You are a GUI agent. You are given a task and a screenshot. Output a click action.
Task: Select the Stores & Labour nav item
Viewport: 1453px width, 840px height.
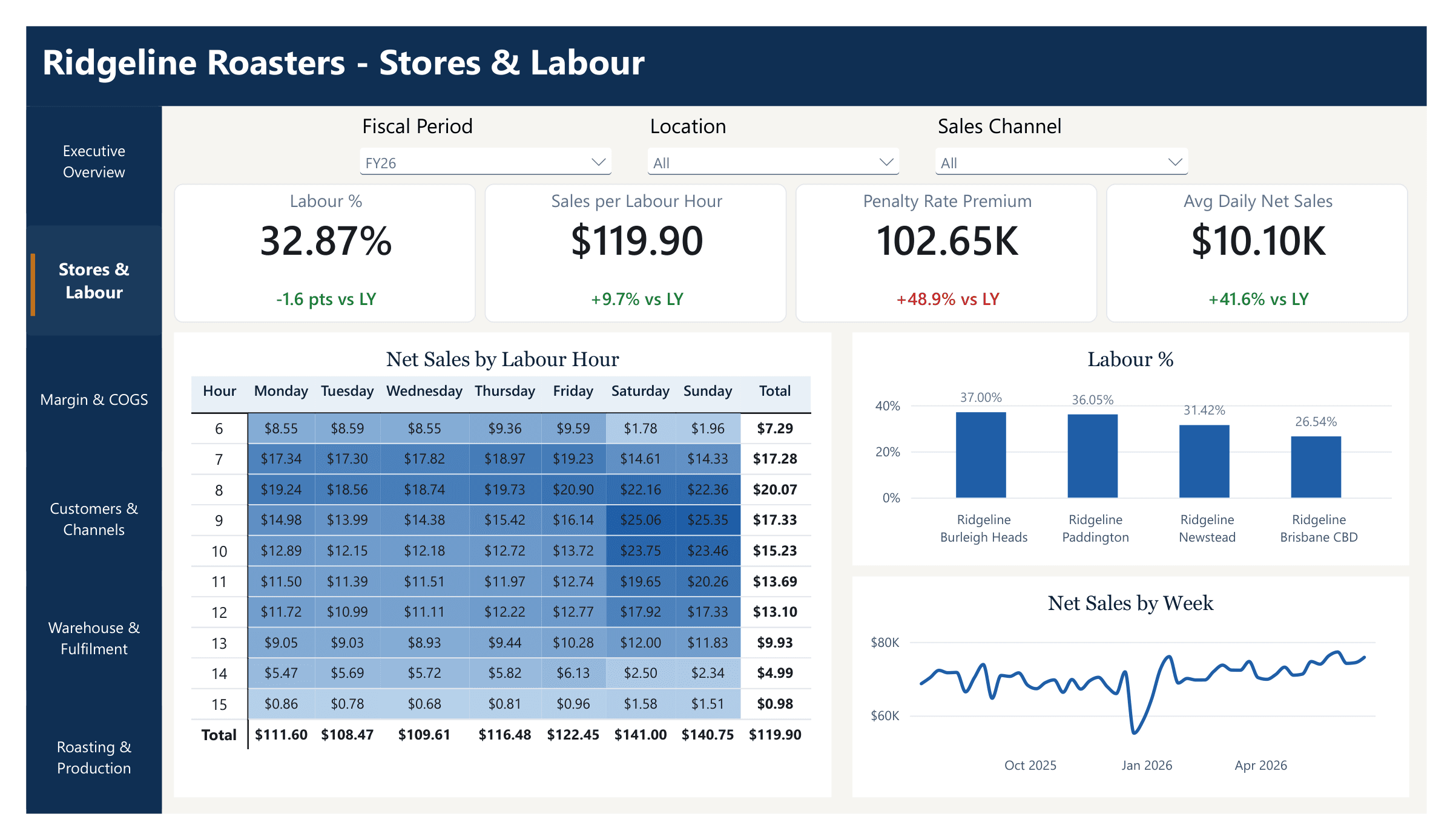click(x=94, y=281)
